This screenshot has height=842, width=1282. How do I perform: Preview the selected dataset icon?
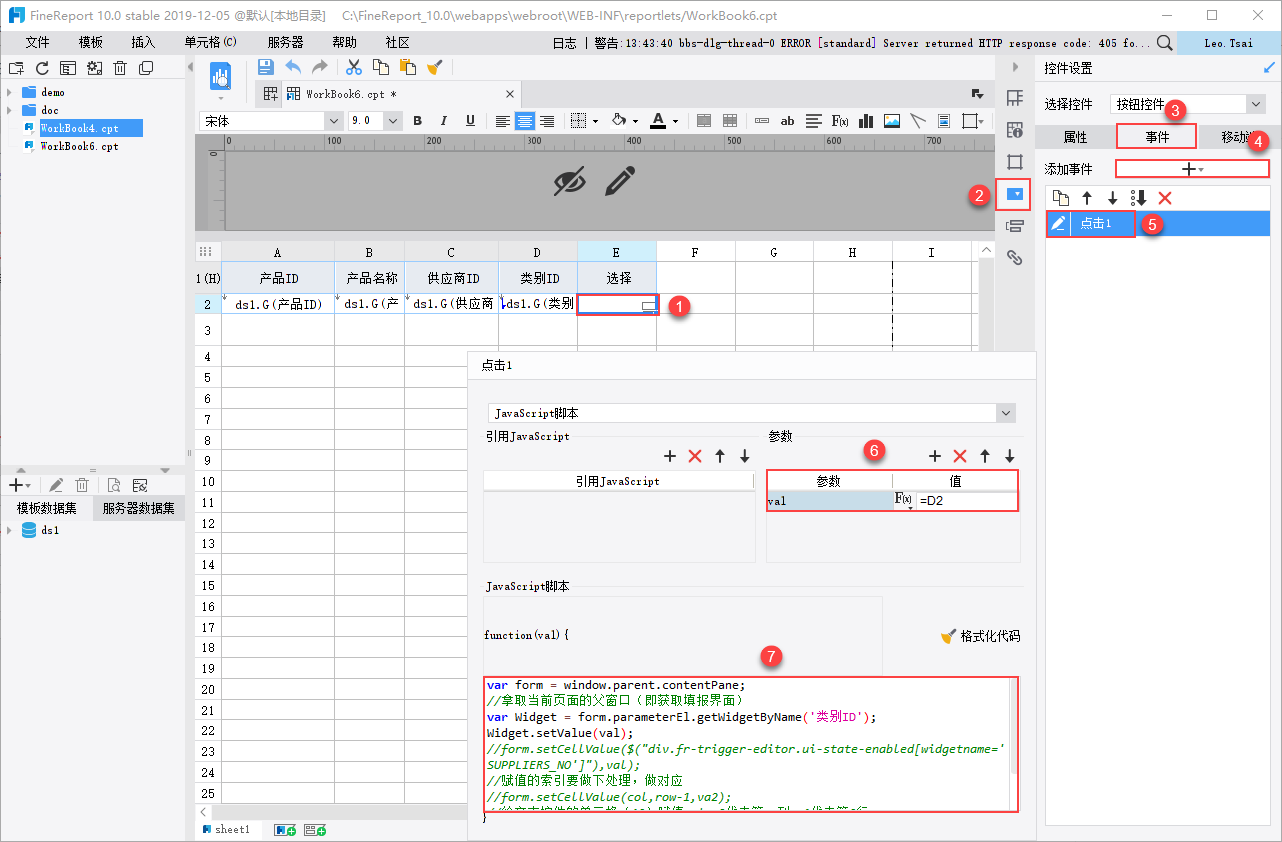tap(114, 485)
